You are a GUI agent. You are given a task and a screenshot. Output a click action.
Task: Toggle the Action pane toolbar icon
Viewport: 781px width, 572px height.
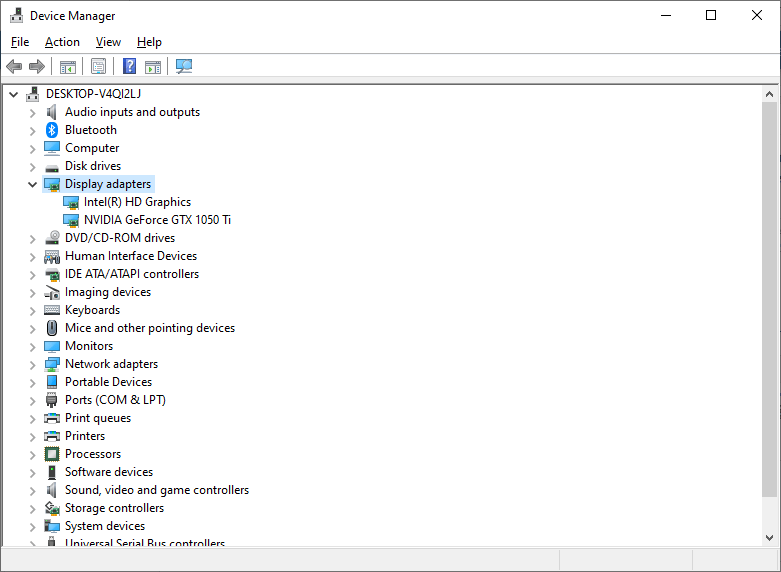pyautogui.click(x=153, y=66)
